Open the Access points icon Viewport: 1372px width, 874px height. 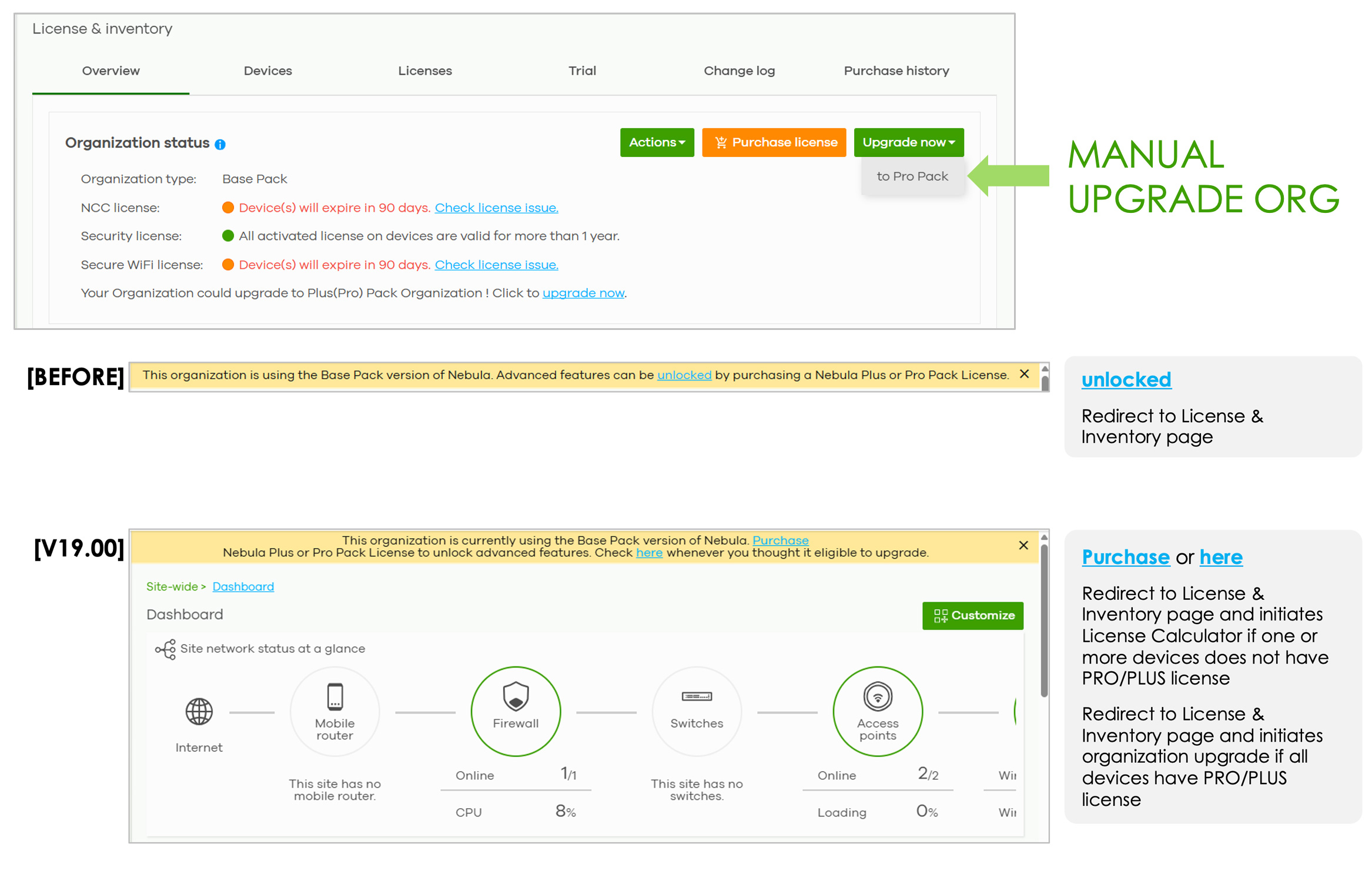pos(878,696)
